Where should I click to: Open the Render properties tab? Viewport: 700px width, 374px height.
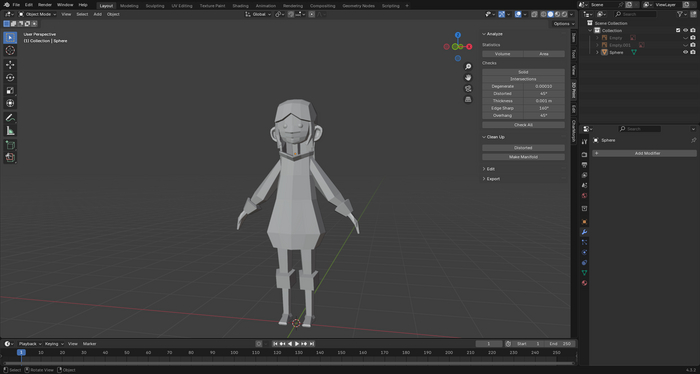coord(584,154)
